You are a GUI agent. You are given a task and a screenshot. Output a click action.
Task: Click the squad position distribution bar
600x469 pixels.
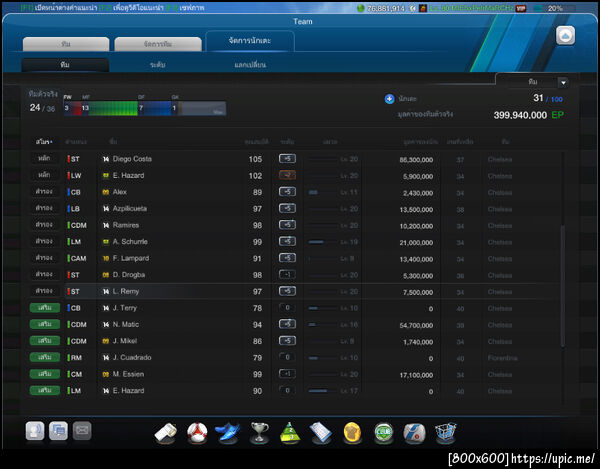145,108
